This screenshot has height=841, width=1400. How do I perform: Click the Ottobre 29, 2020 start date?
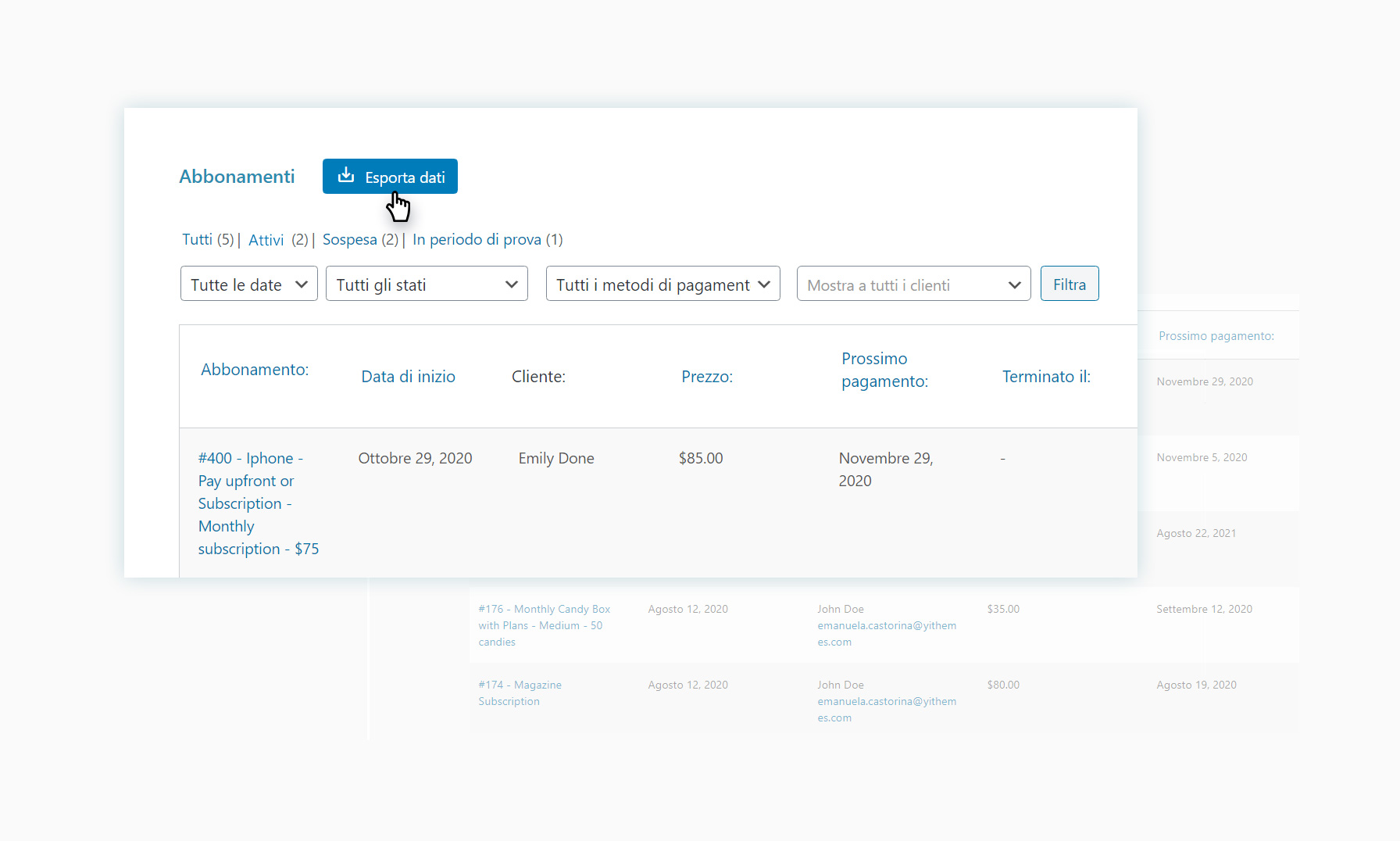(415, 458)
